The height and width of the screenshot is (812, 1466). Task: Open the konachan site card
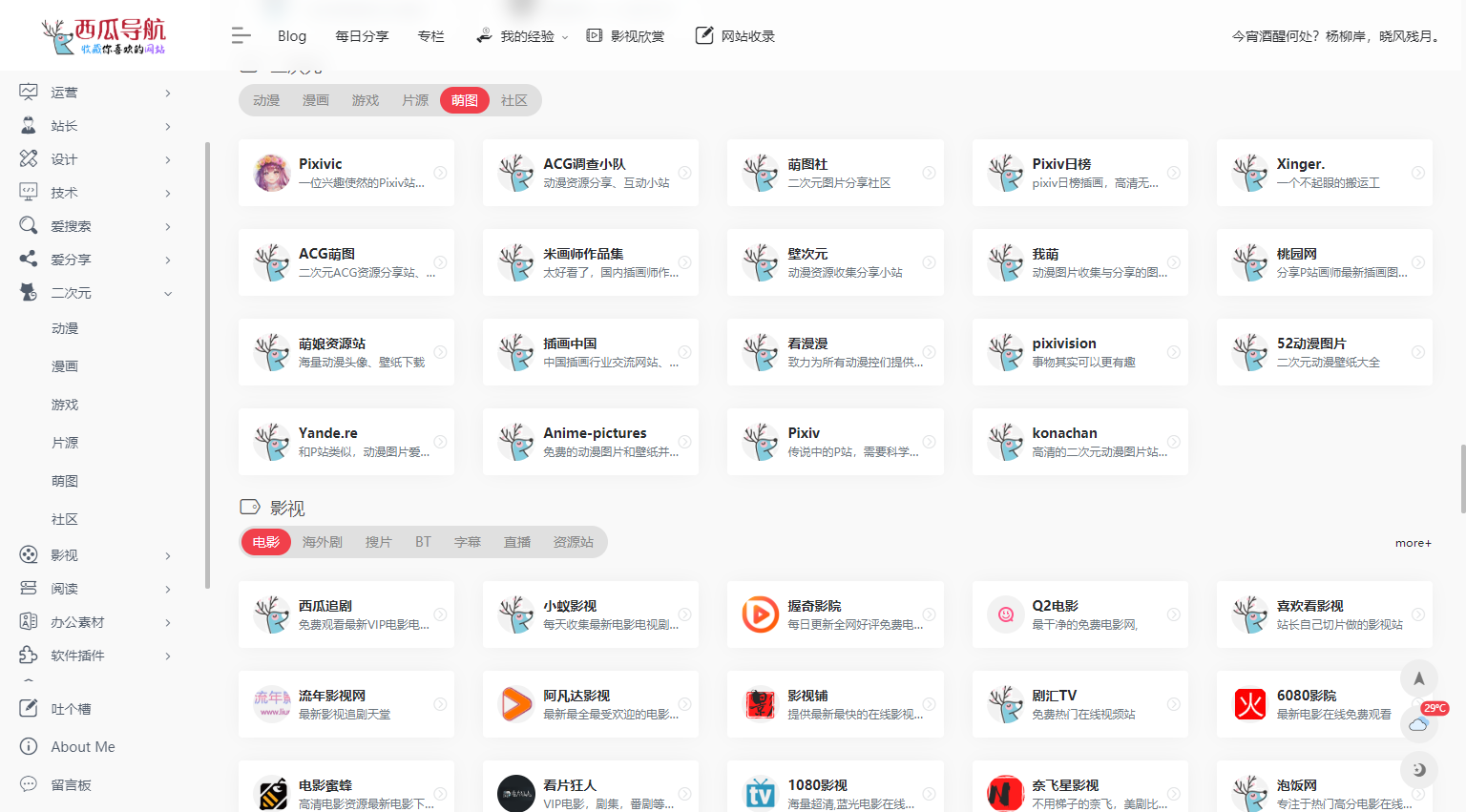pos(1080,442)
